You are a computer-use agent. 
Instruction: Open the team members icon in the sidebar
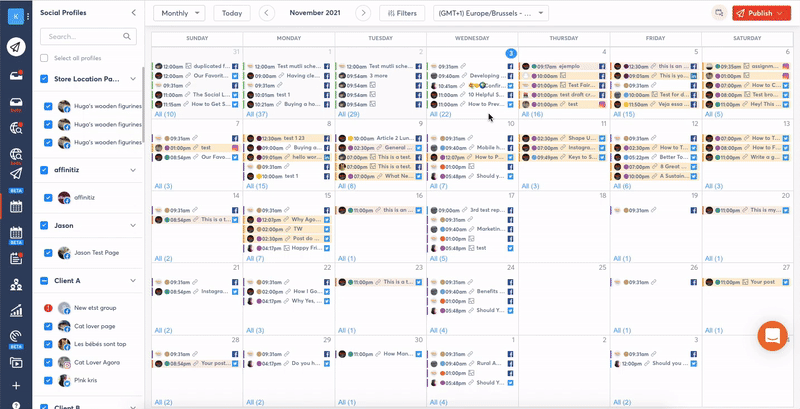(16, 285)
